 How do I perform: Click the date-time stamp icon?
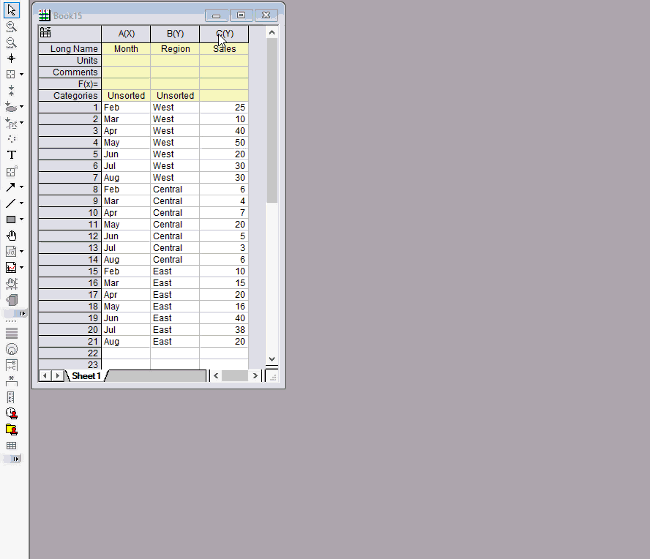[12, 413]
